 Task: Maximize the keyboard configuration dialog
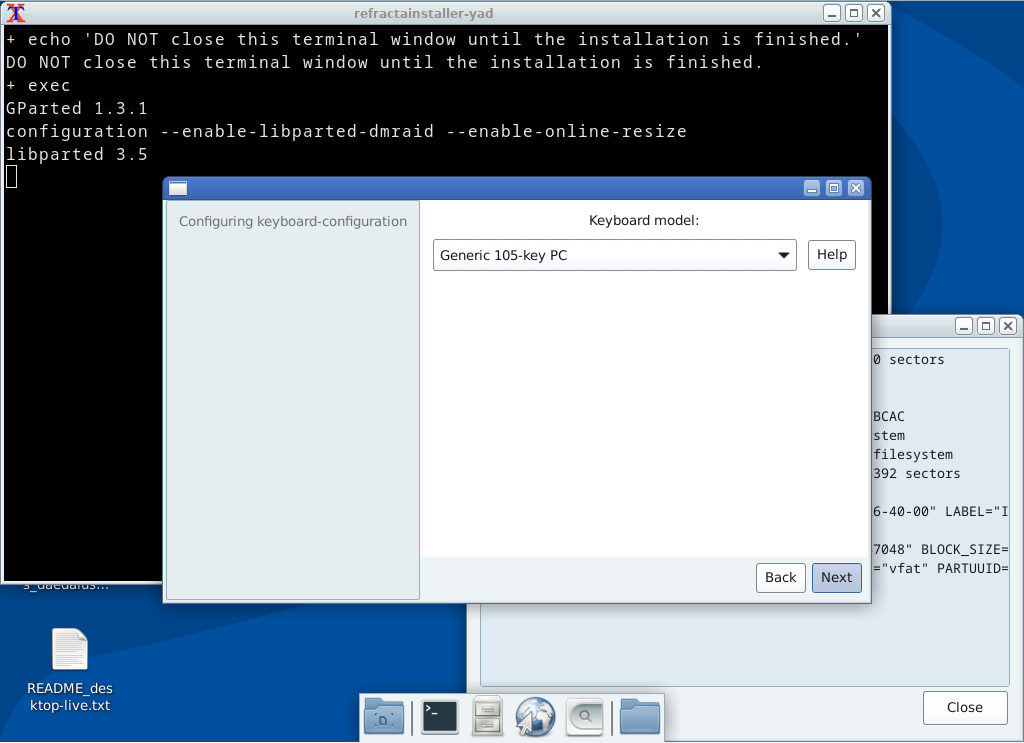point(833,188)
